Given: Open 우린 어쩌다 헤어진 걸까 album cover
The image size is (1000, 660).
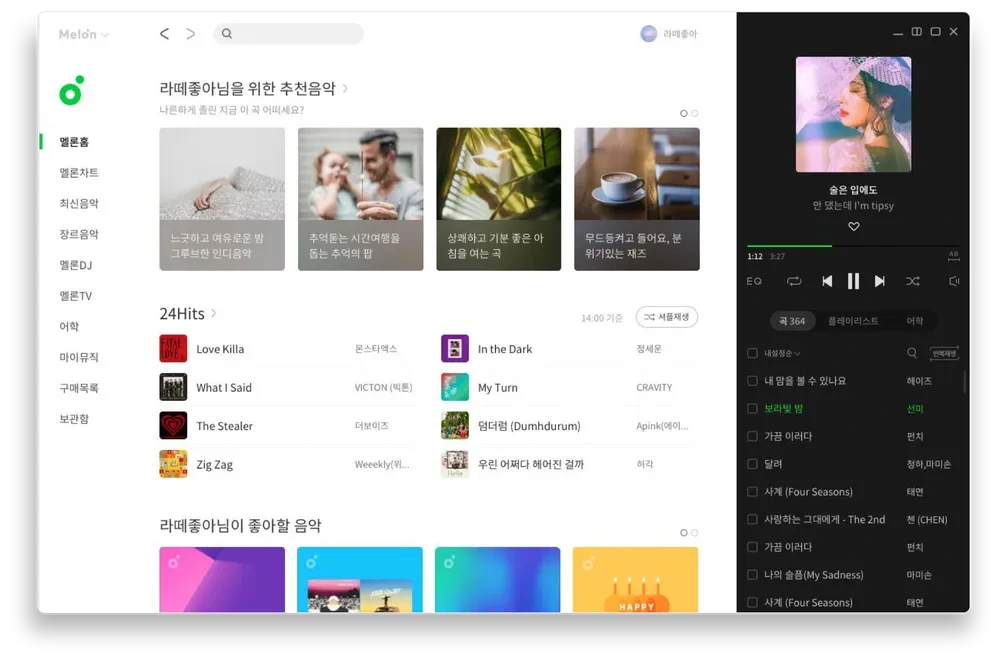Looking at the screenshot, I should coord(455,464).
